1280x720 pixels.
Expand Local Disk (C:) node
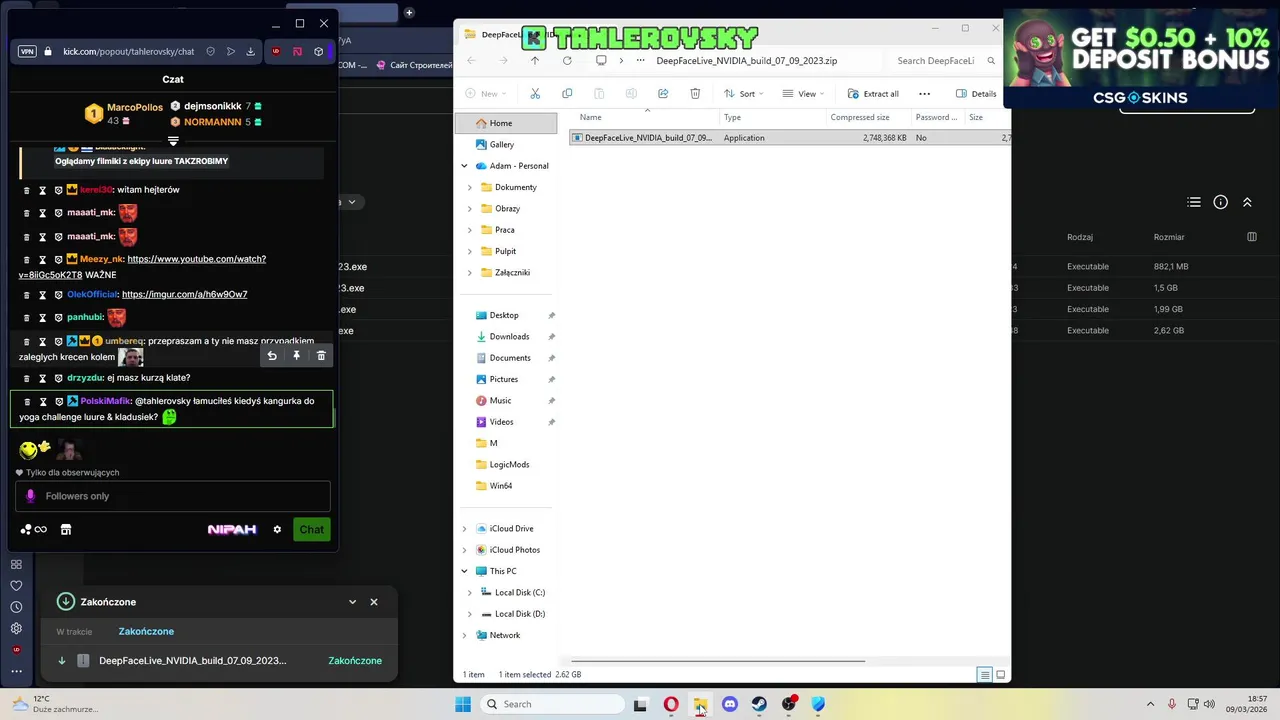(470, 592)
